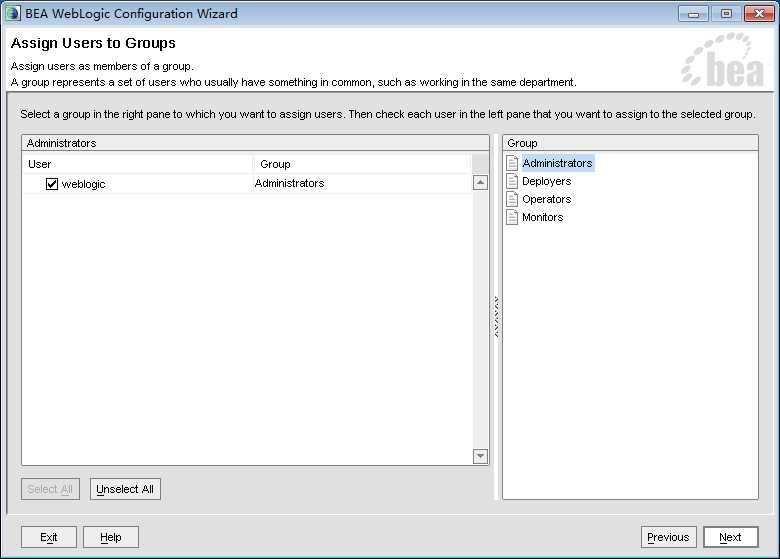Viewport: 780px width, 559px height.
Task: Click the Deployers group document icon
Action: (512, 181)
